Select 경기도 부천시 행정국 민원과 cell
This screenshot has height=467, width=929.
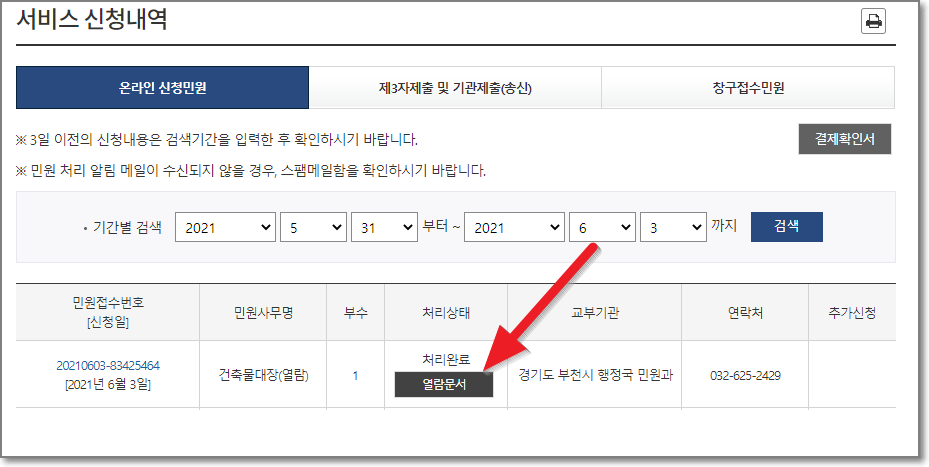[x=595, y=375]
